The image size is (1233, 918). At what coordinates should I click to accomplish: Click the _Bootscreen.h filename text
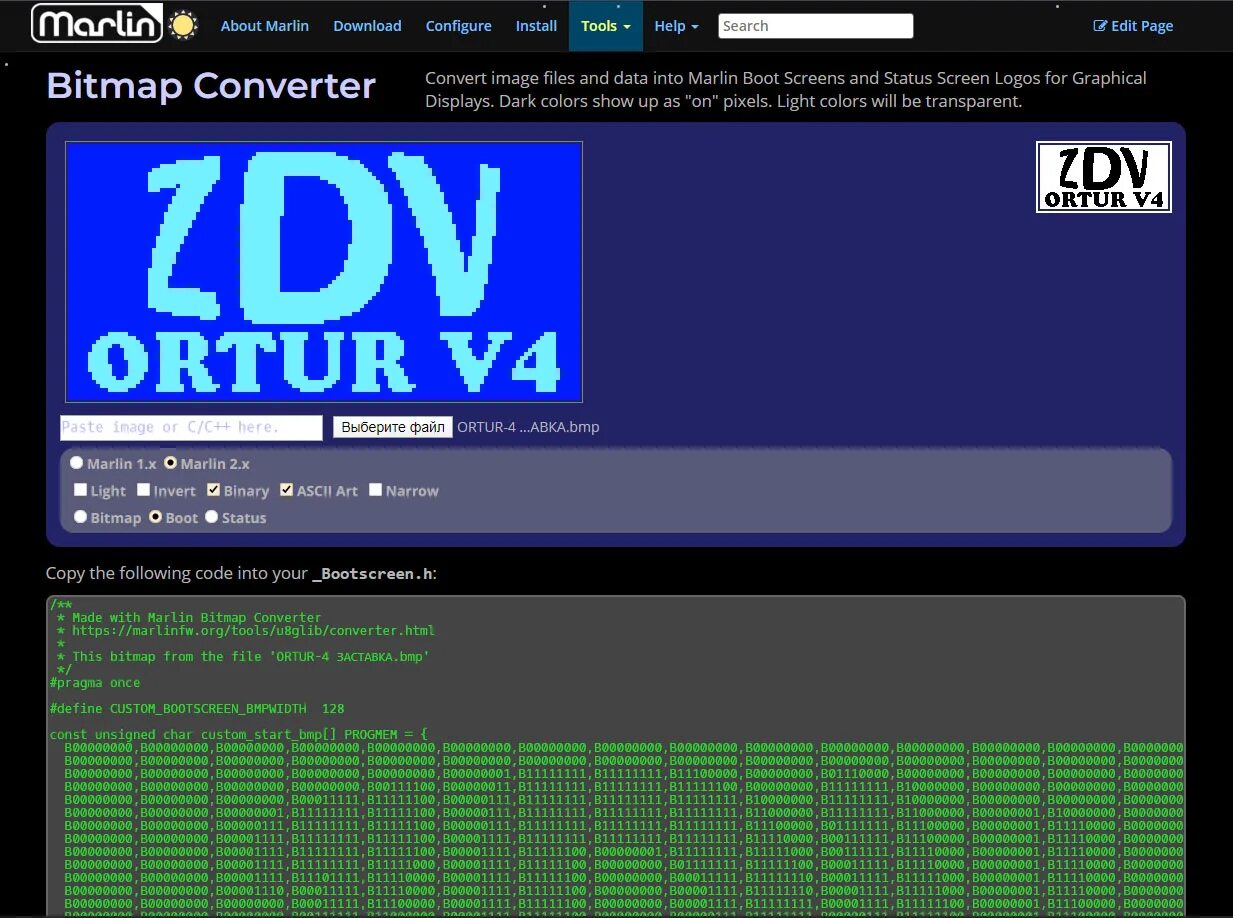[x=372, y=574]
